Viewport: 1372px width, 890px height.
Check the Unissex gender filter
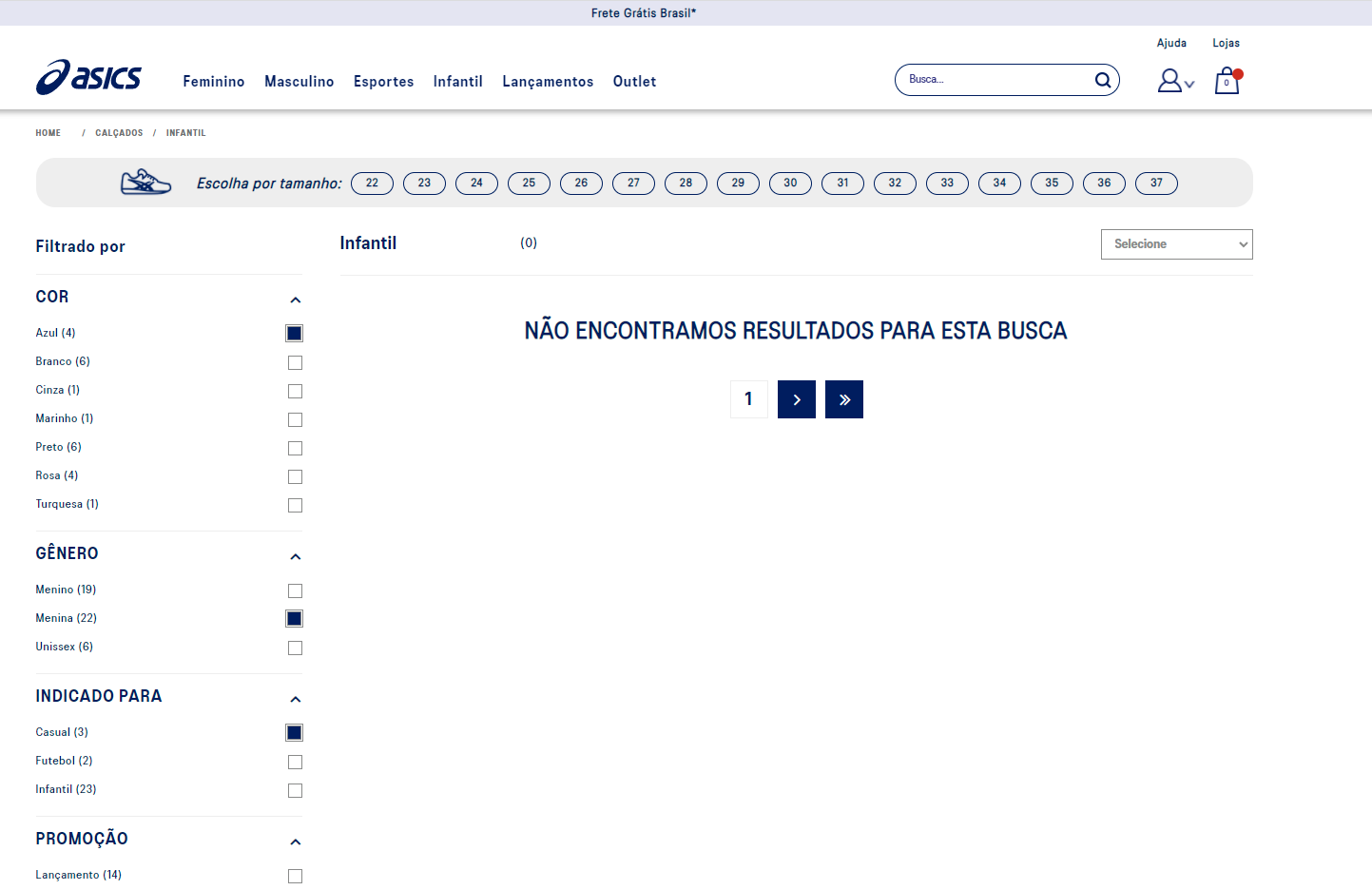pos(295,648)
